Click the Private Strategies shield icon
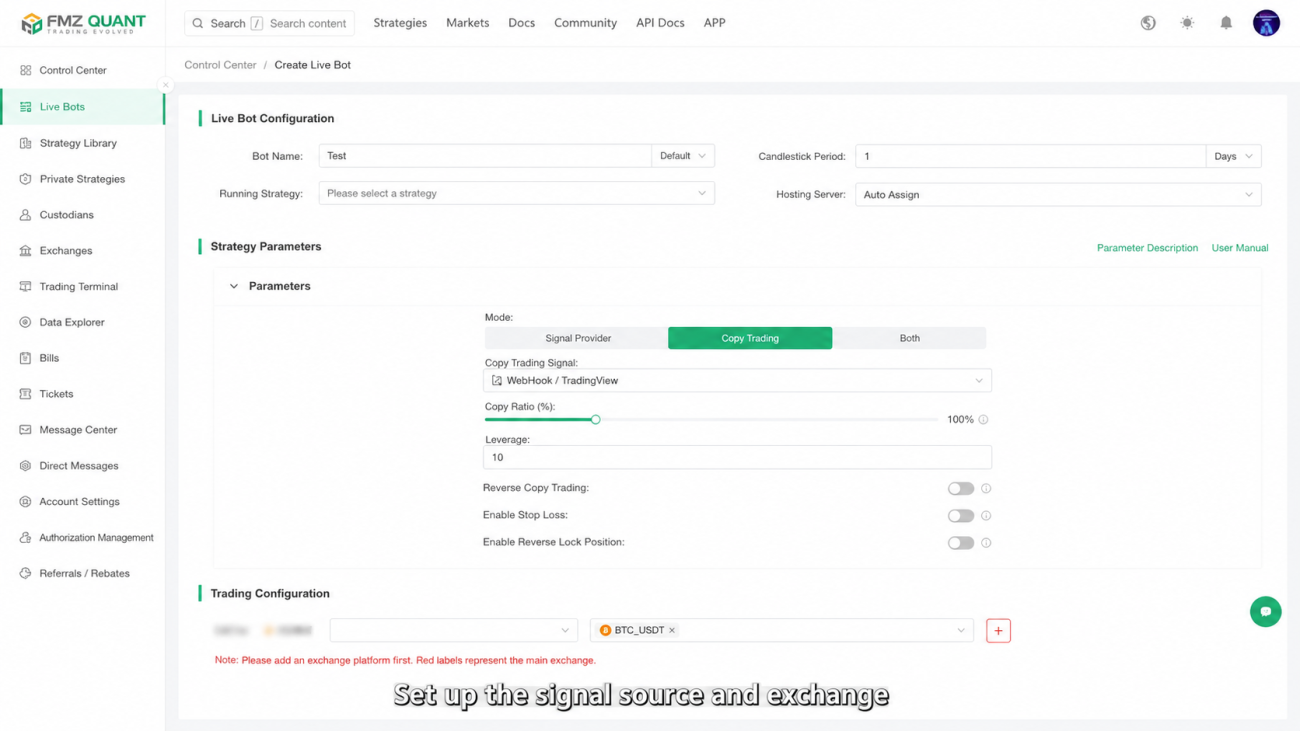This screenshot has width=1300, height=731. [x=25, y=179]
